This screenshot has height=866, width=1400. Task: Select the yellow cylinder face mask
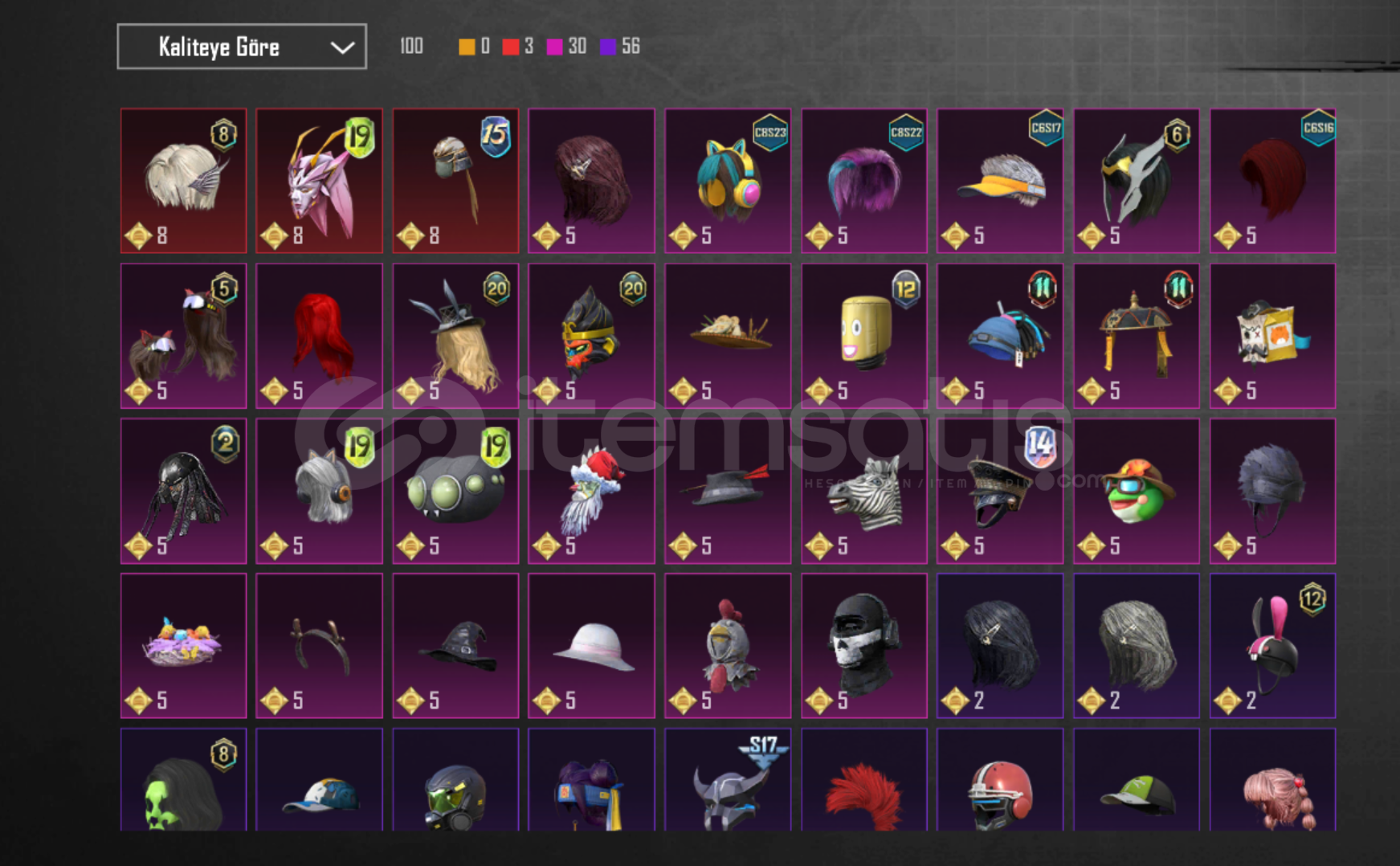click(864, 336)
